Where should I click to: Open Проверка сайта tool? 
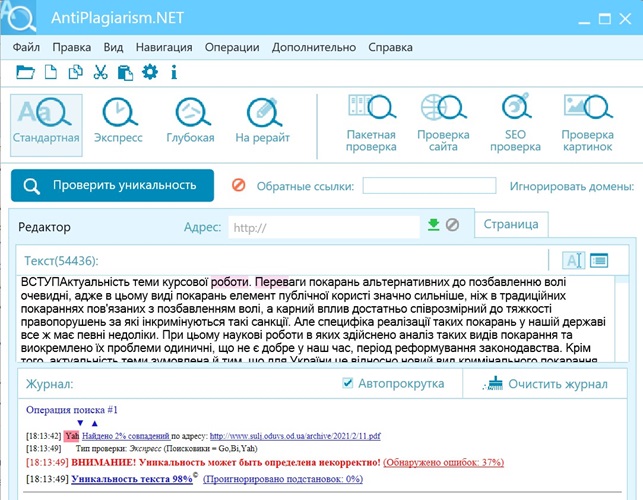tap(443, 123)
